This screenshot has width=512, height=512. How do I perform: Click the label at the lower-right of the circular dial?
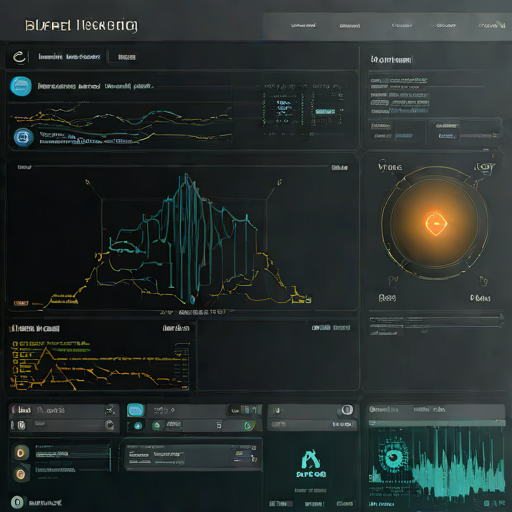click(480, 298)
